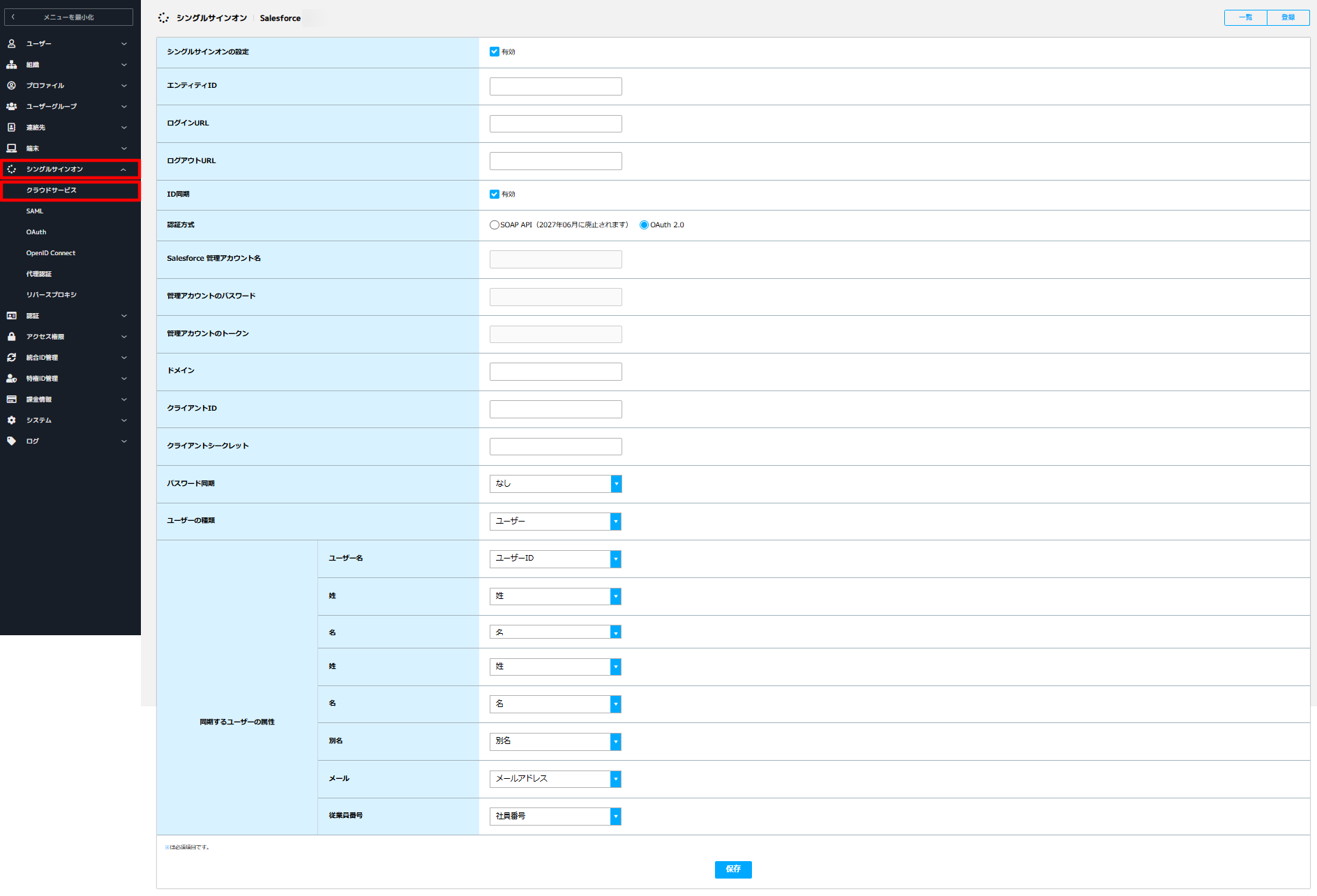Click the 一覧 list button
Image resolution: width=1317 pixels, height=896 pixels.
point(1246,17)
